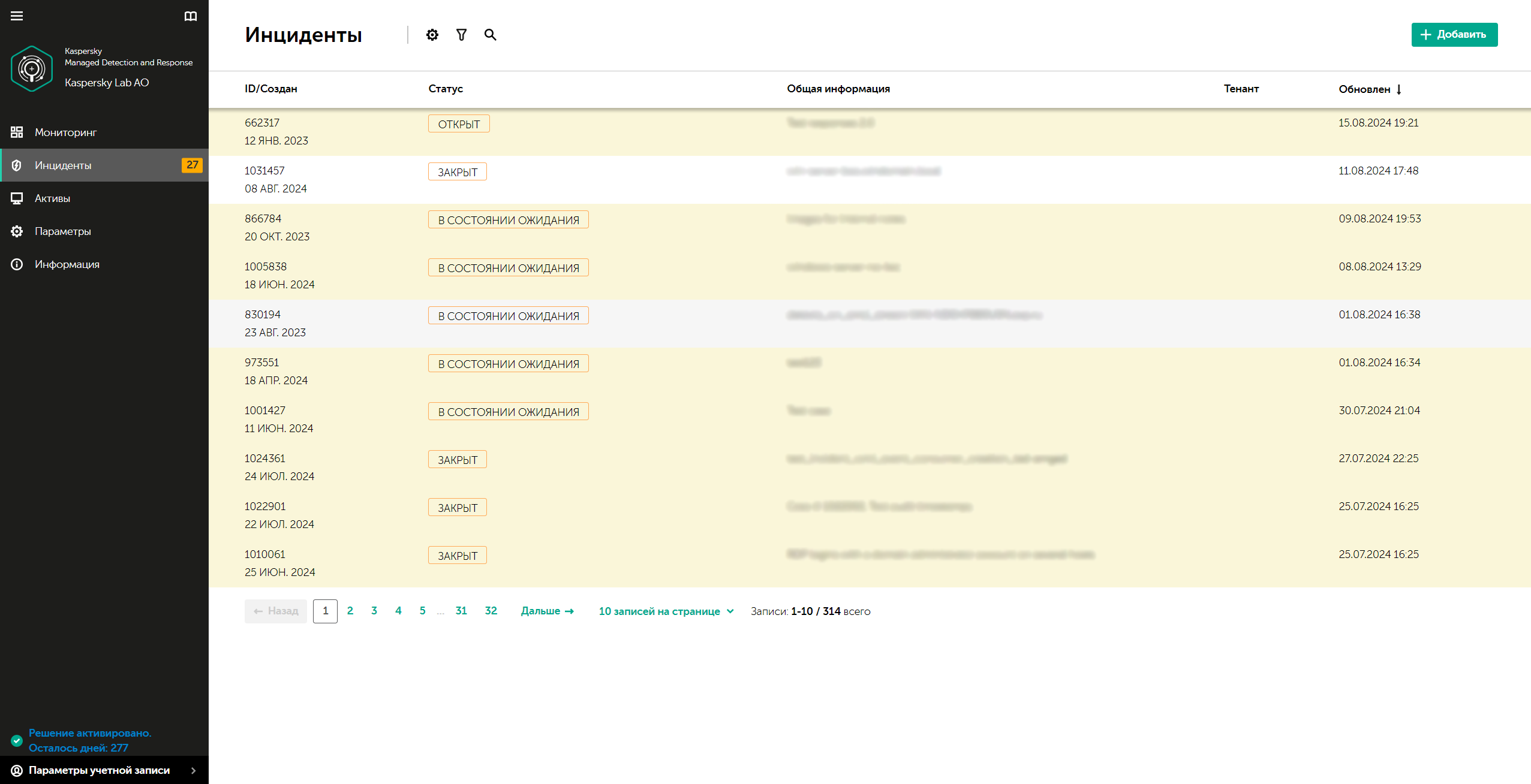Expand Параметры учетной записи chevron
The height and width of the screenshot is (784, 1531).
193,771
